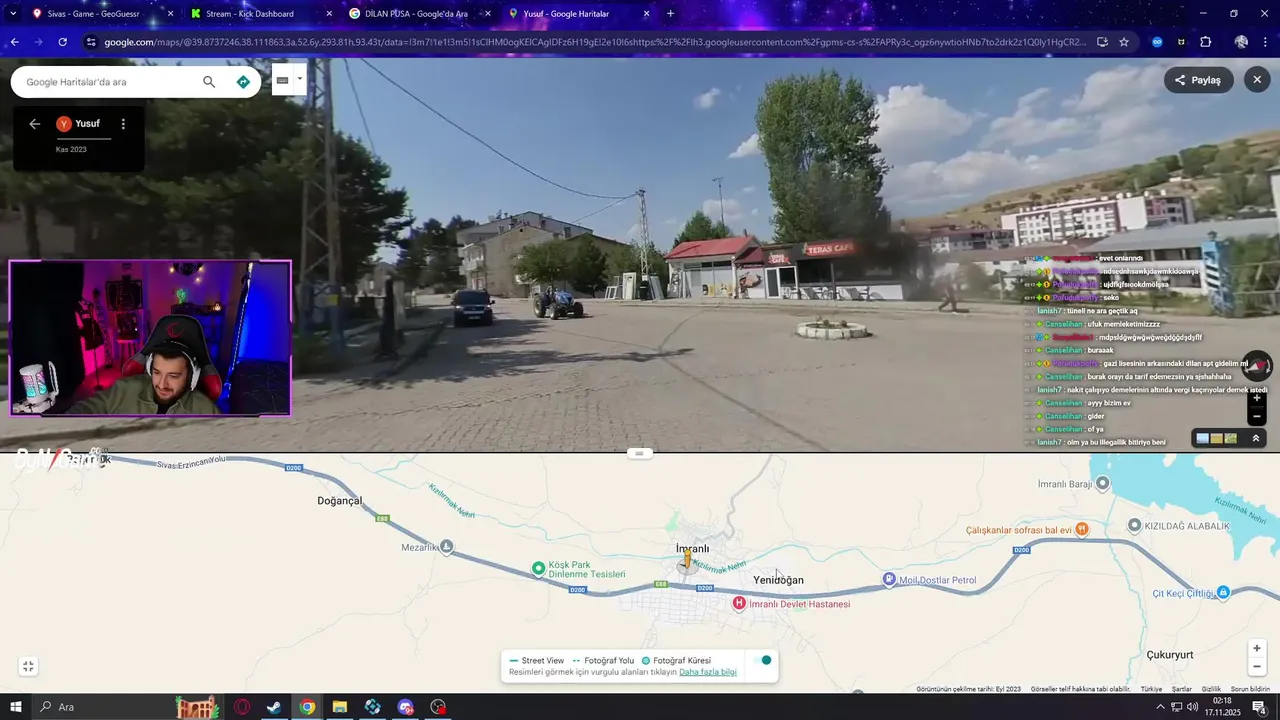Open directions with the blue route icon
The image size is (1280, 720).
pos(243,82)
